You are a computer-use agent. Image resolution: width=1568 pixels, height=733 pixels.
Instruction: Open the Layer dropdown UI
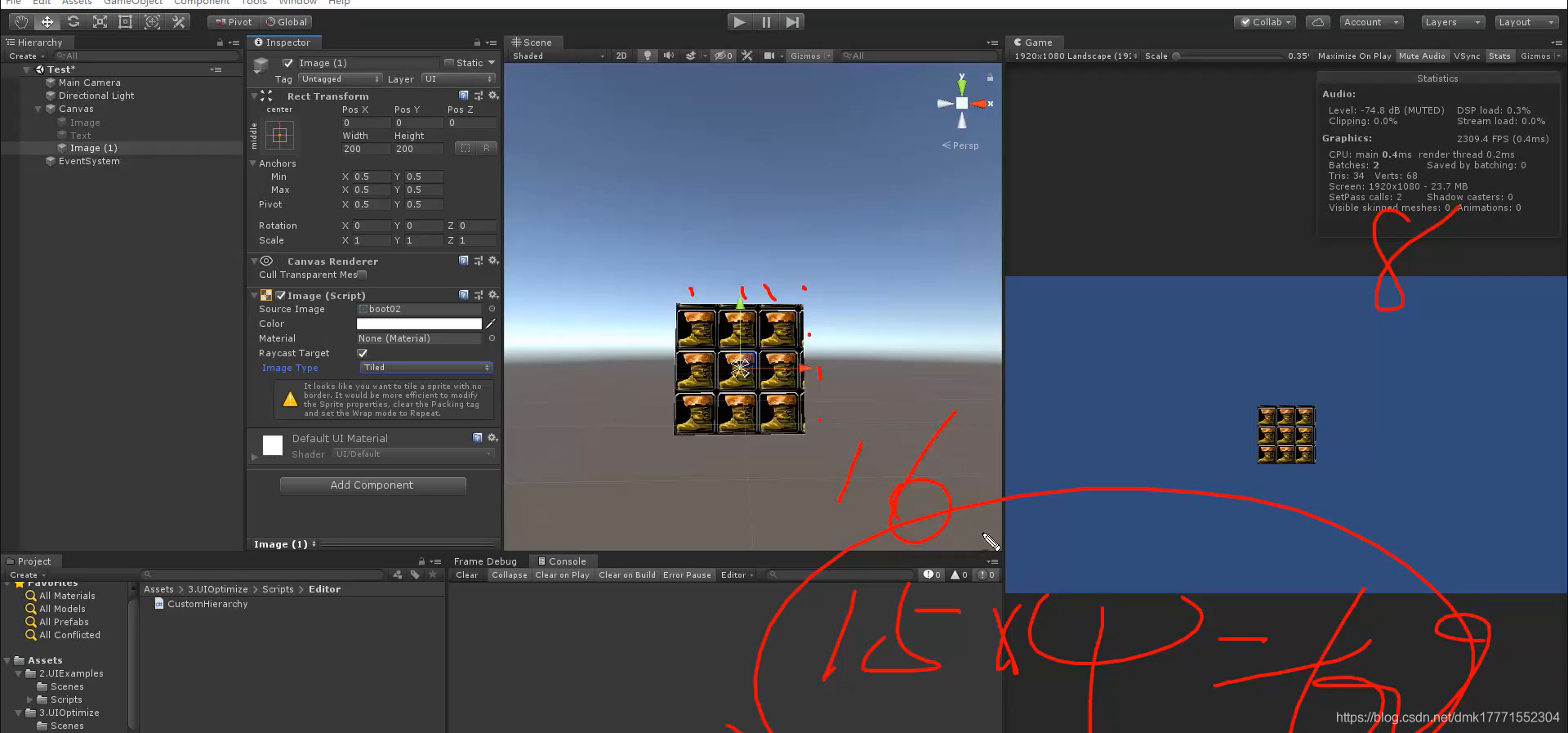[x=458, y=79]
